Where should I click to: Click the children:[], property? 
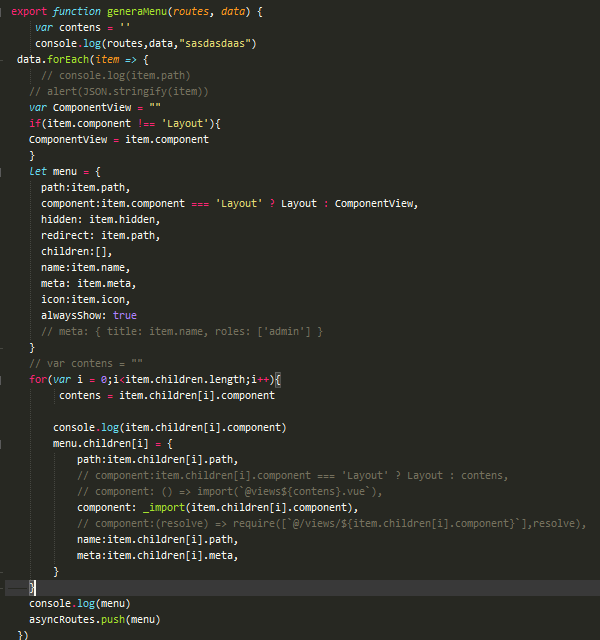pos(77,251)
